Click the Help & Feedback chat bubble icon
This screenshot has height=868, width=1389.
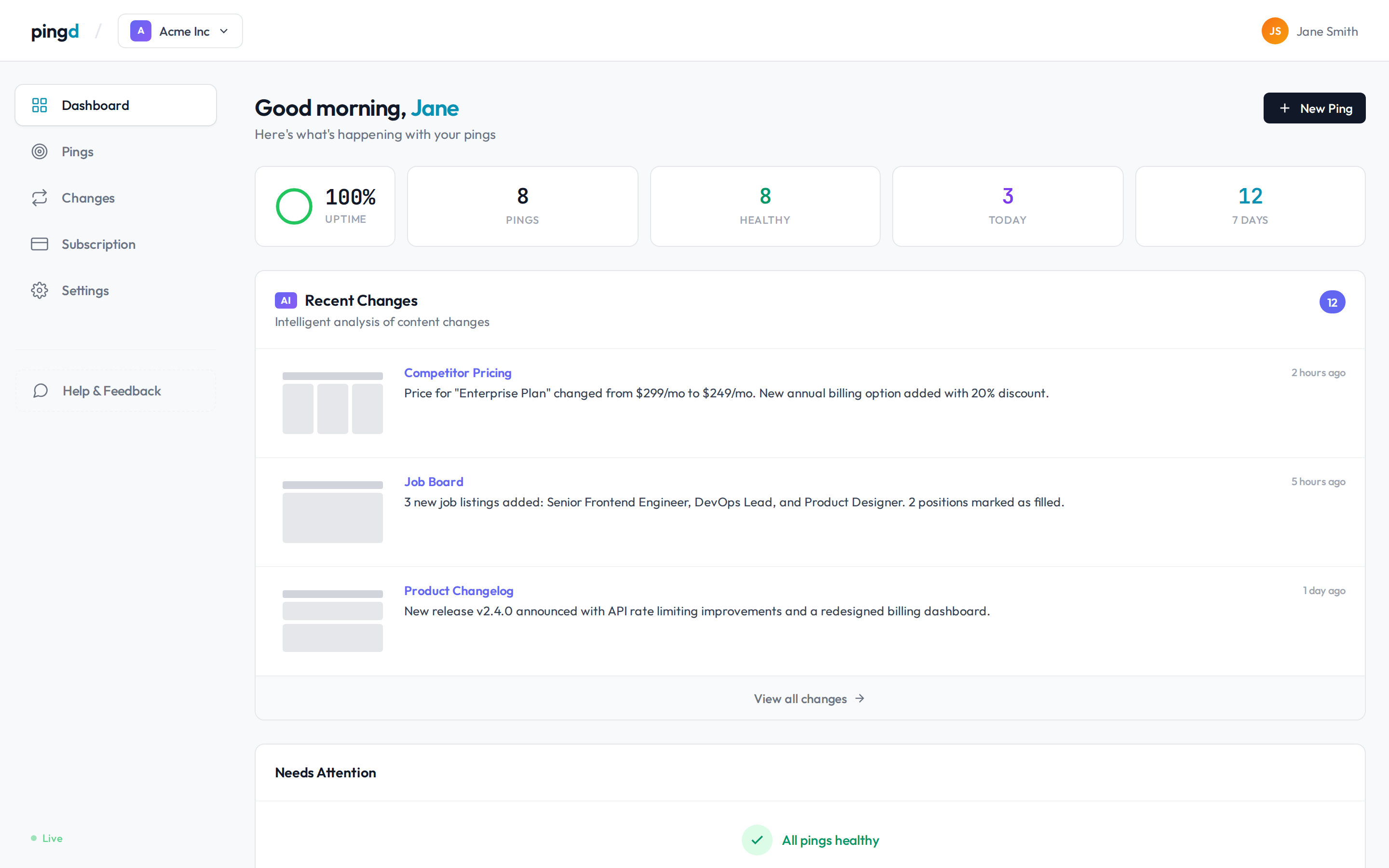39,391
